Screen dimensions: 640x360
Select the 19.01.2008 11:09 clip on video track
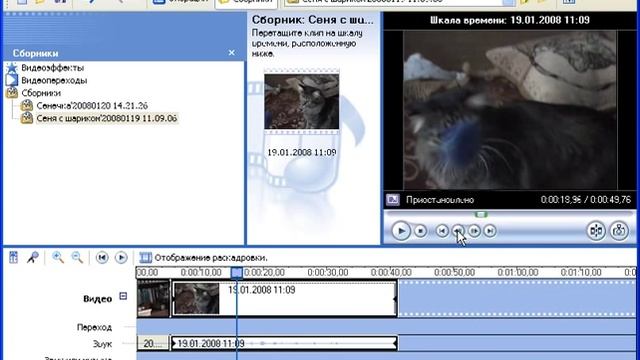coord(284,298)
